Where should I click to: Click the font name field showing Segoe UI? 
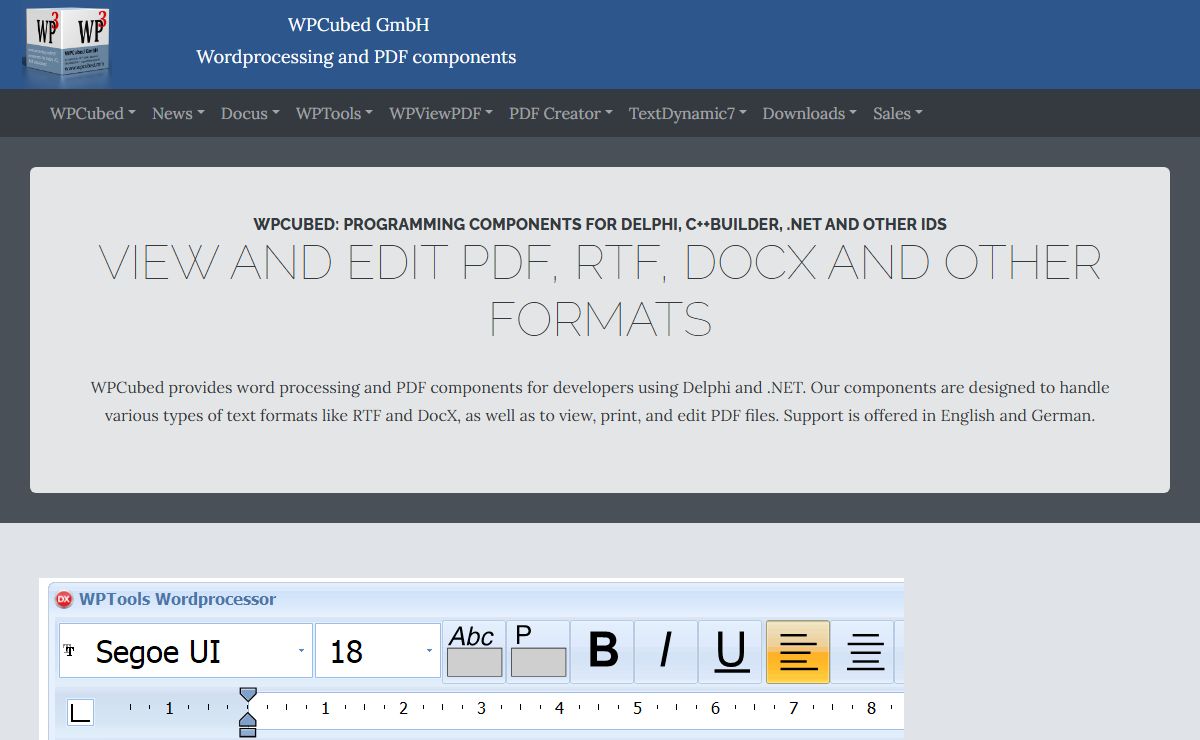coord(186,652)
